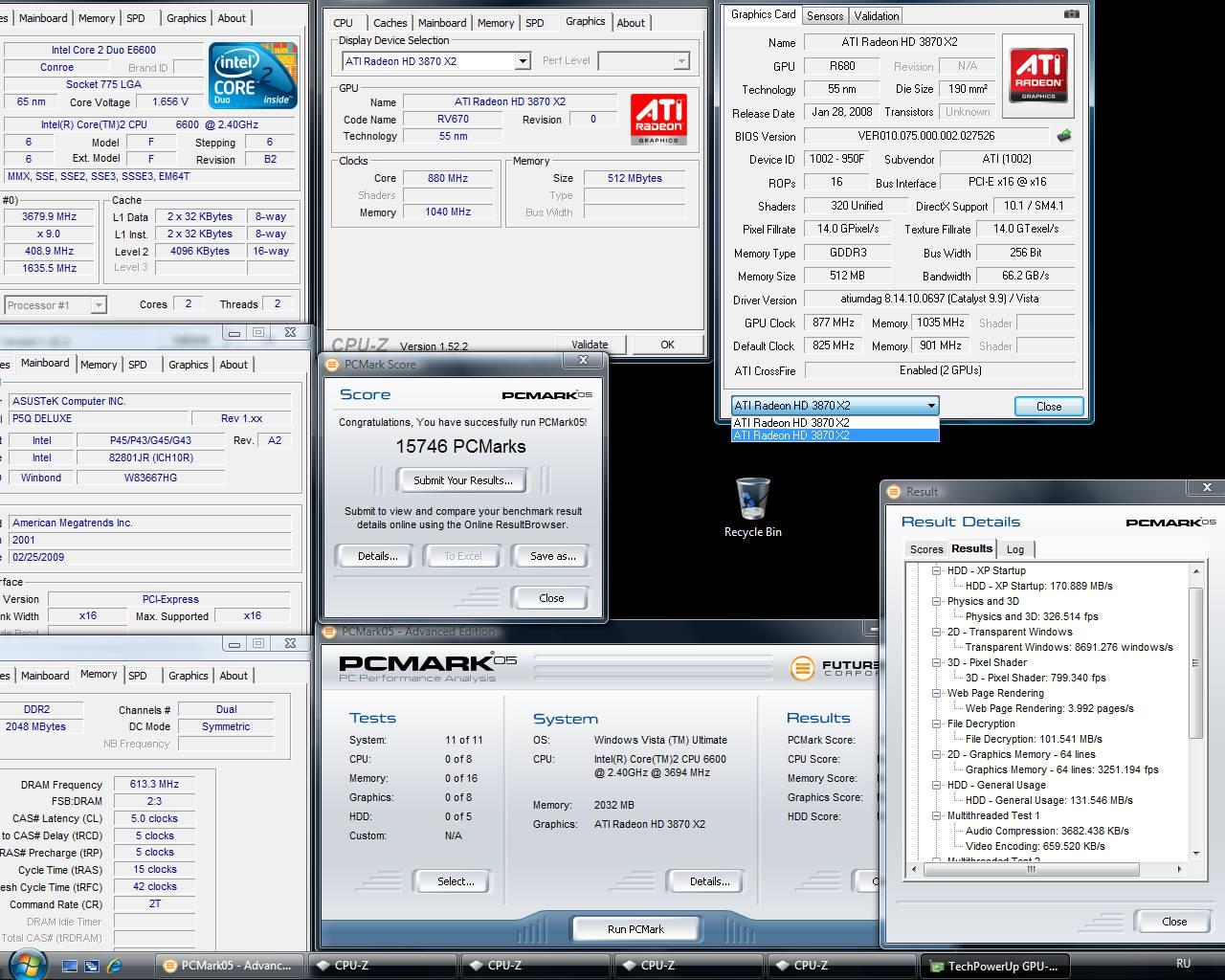The width and height of the screenshot is (1225, 980).
Task: Click Show Desktop quick launch icon
Action: pyautogui.click(x=70, y=966)
